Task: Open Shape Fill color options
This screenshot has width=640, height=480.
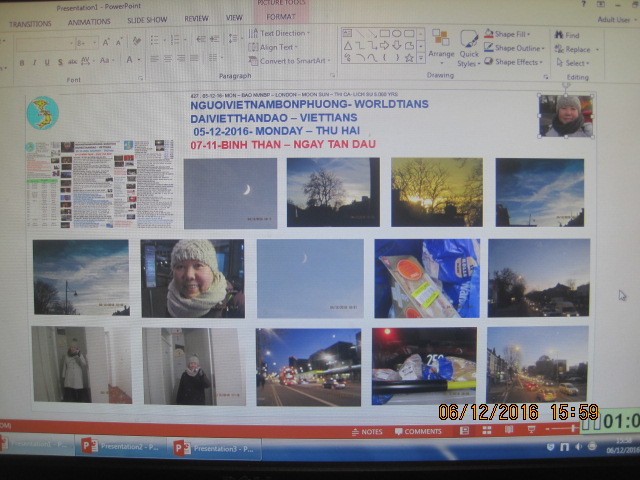Action: click(507, 34)
